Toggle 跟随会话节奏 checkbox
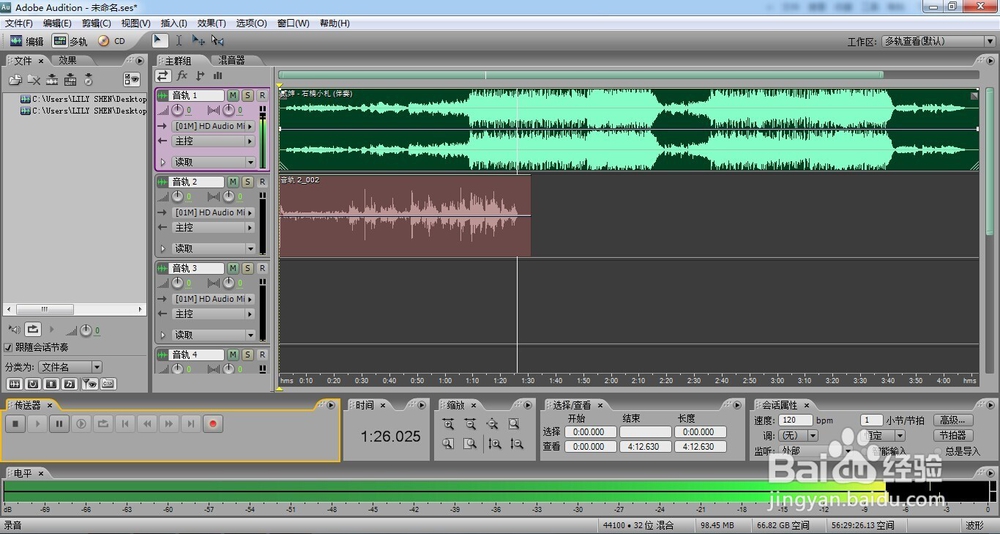The width and height of the screenshot is (1000, 534). coord(8,348)
